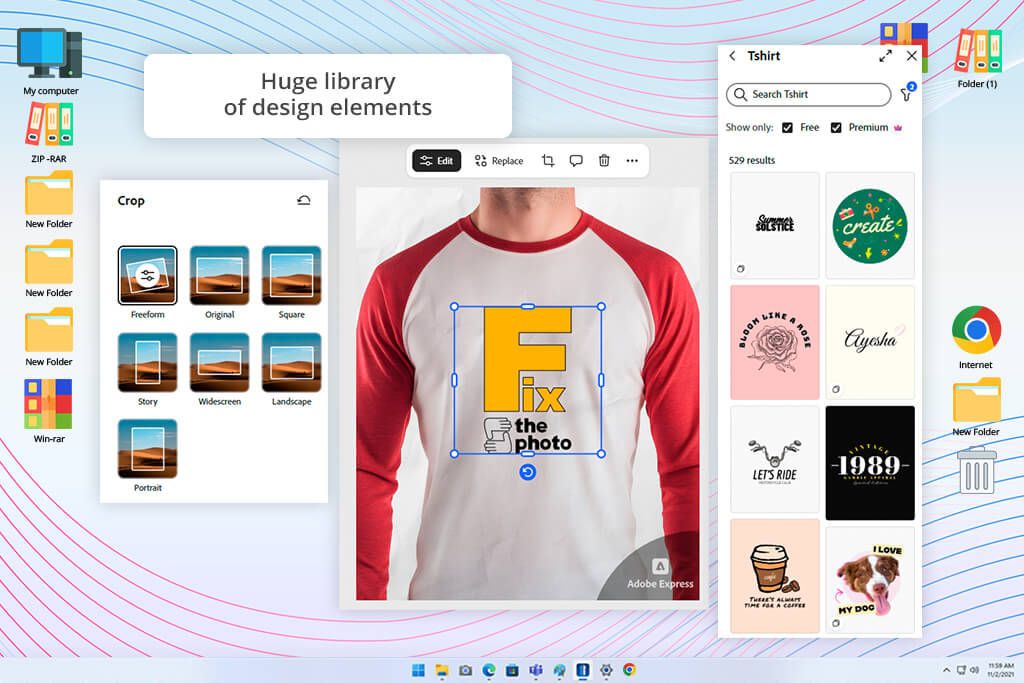Click the comment bubble icon in the toolbar

click(576, 161)
